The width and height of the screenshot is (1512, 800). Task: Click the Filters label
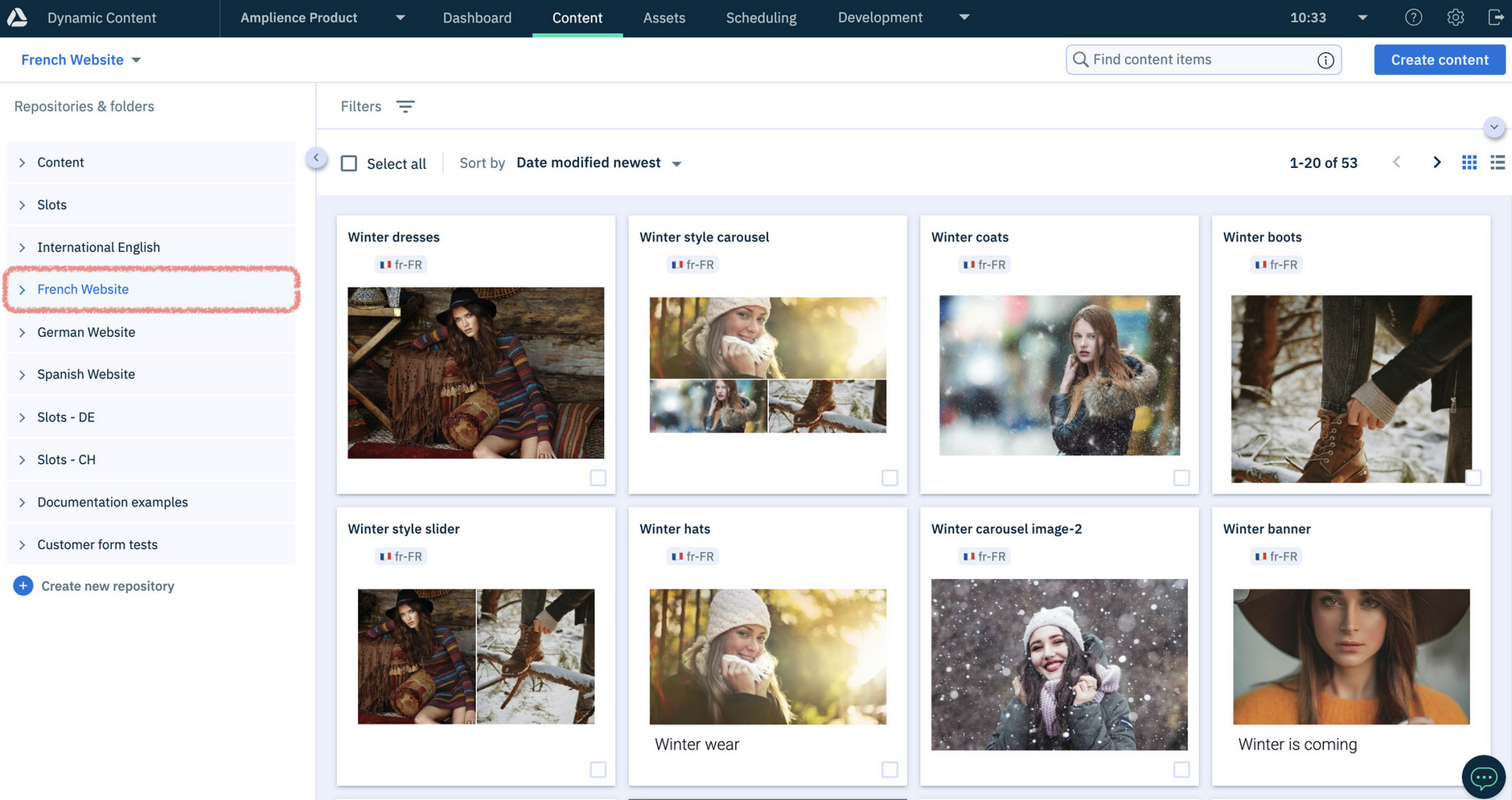tap(361, 106)
